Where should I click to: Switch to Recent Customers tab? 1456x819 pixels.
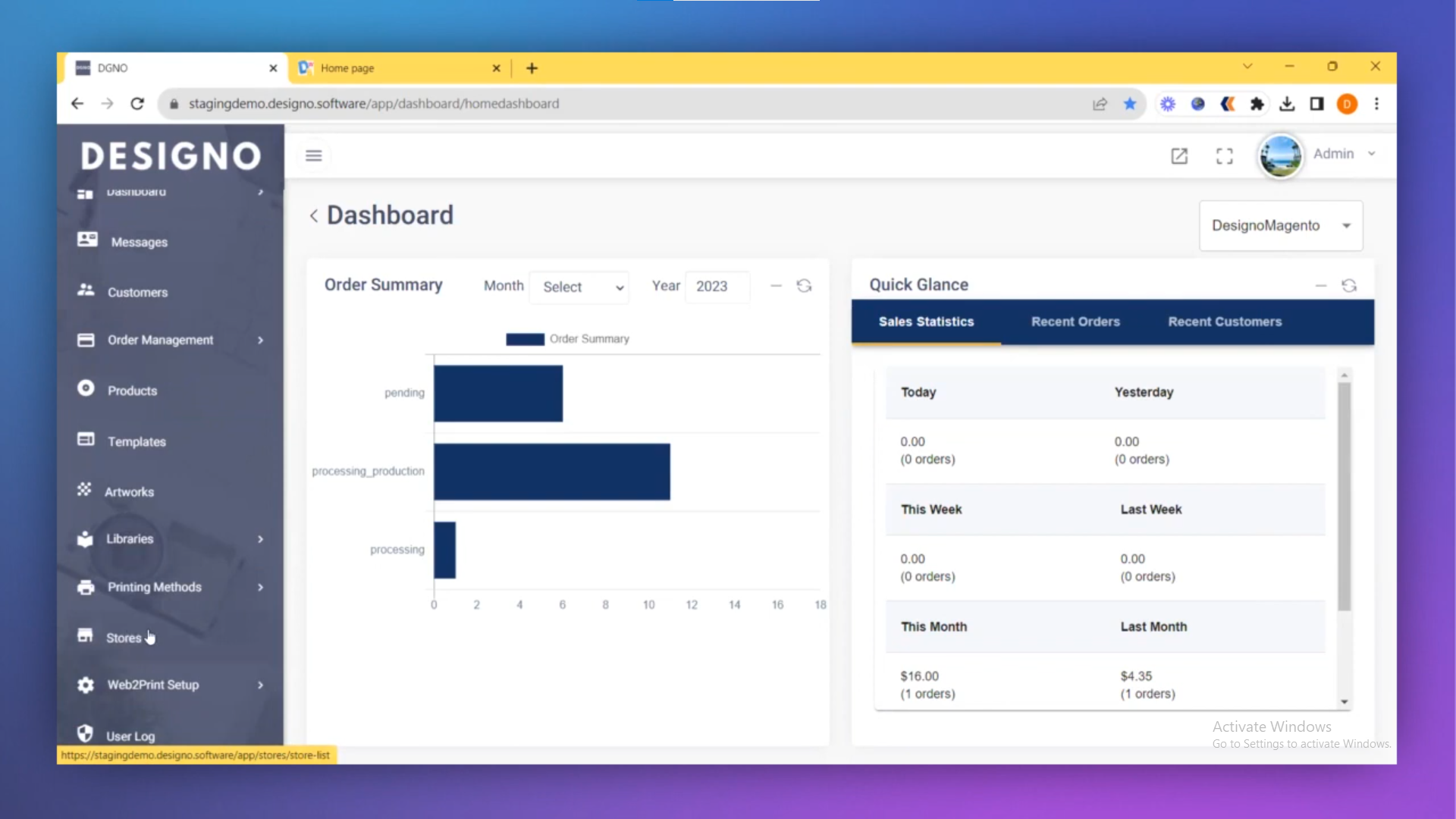tap(1224, 322)
